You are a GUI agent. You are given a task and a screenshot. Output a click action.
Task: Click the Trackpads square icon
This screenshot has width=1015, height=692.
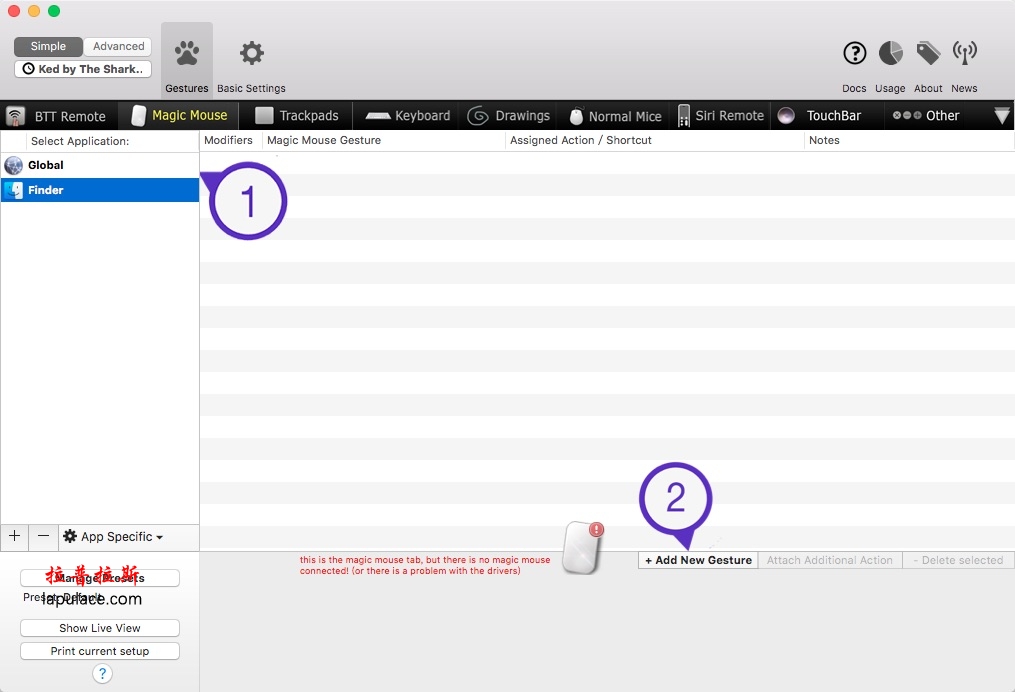[264, 115]
